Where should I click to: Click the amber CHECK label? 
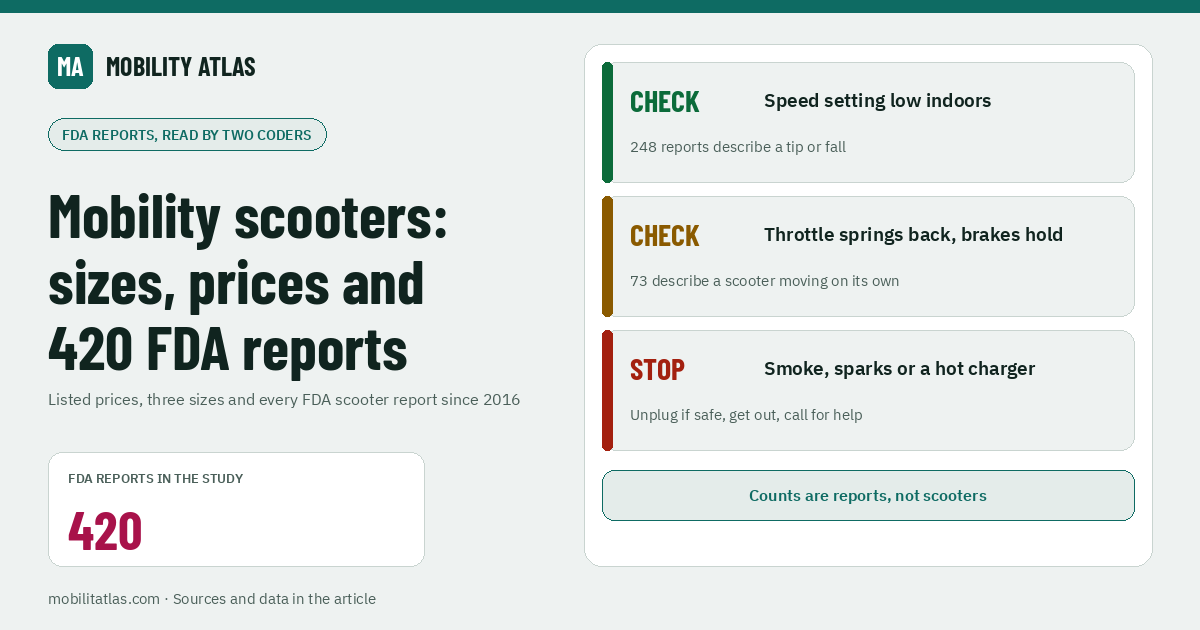coord(665,235)
